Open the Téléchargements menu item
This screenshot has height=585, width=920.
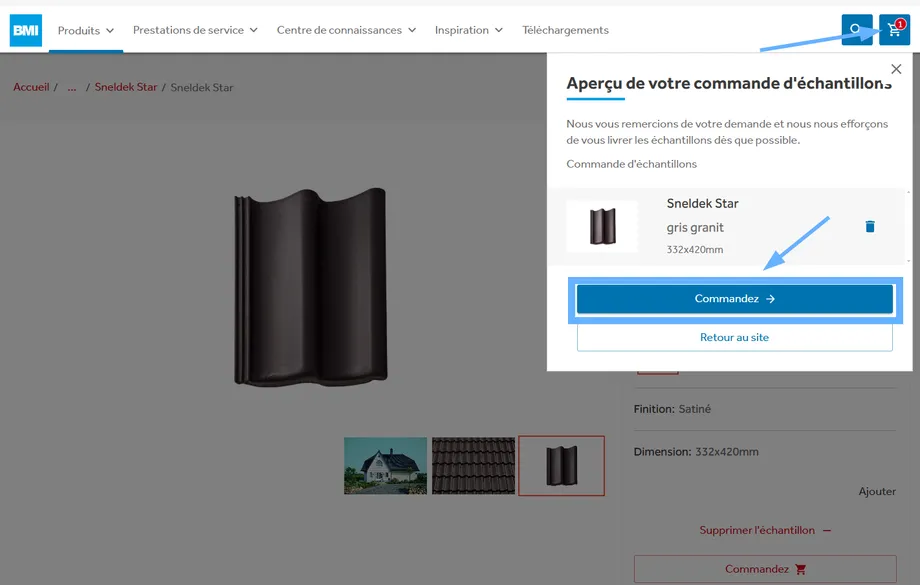click(x=565, y=30)
